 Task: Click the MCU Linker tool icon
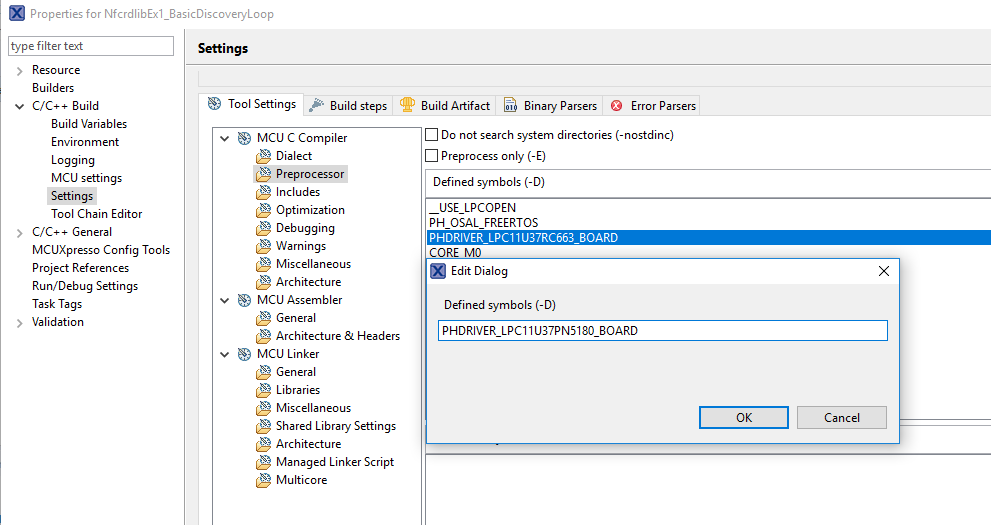pos(244,354)
